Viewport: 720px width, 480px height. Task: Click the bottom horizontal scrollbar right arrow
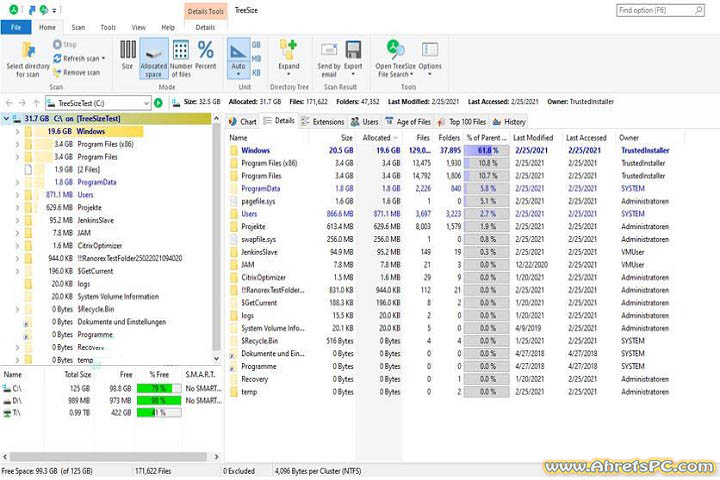coord(216,457)
